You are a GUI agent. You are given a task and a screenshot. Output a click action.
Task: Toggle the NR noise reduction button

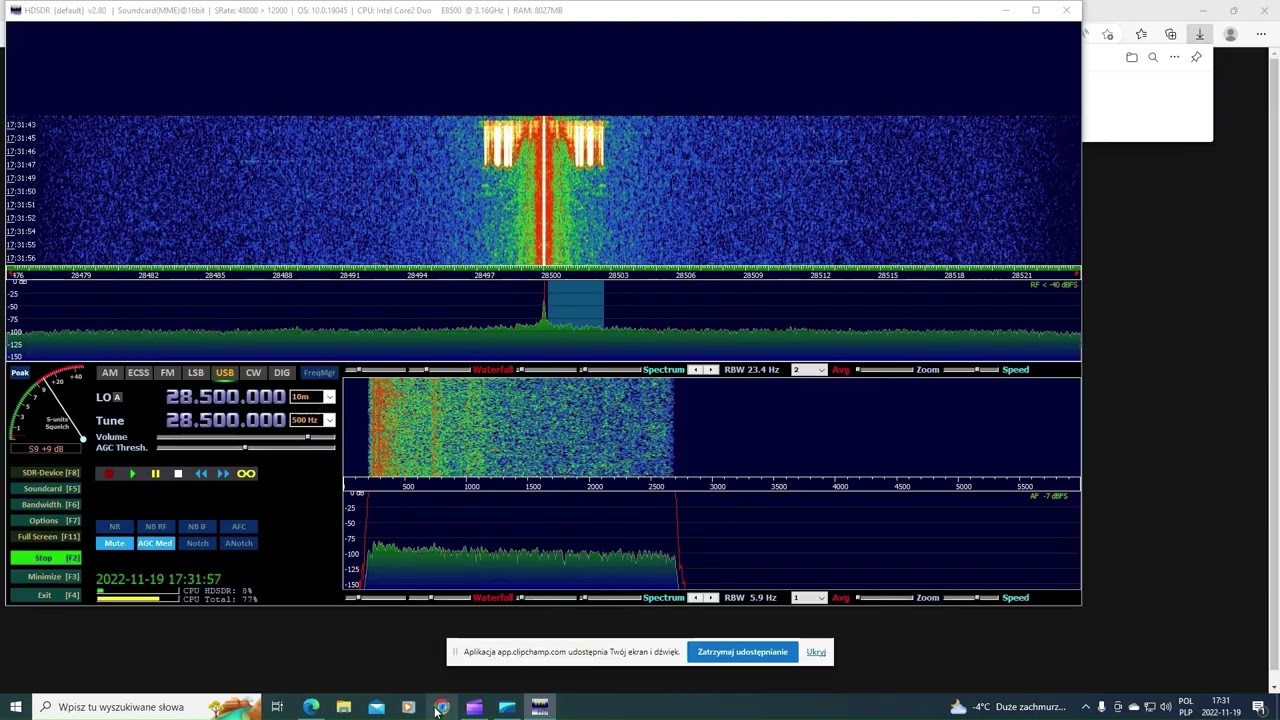pos(115,526)
